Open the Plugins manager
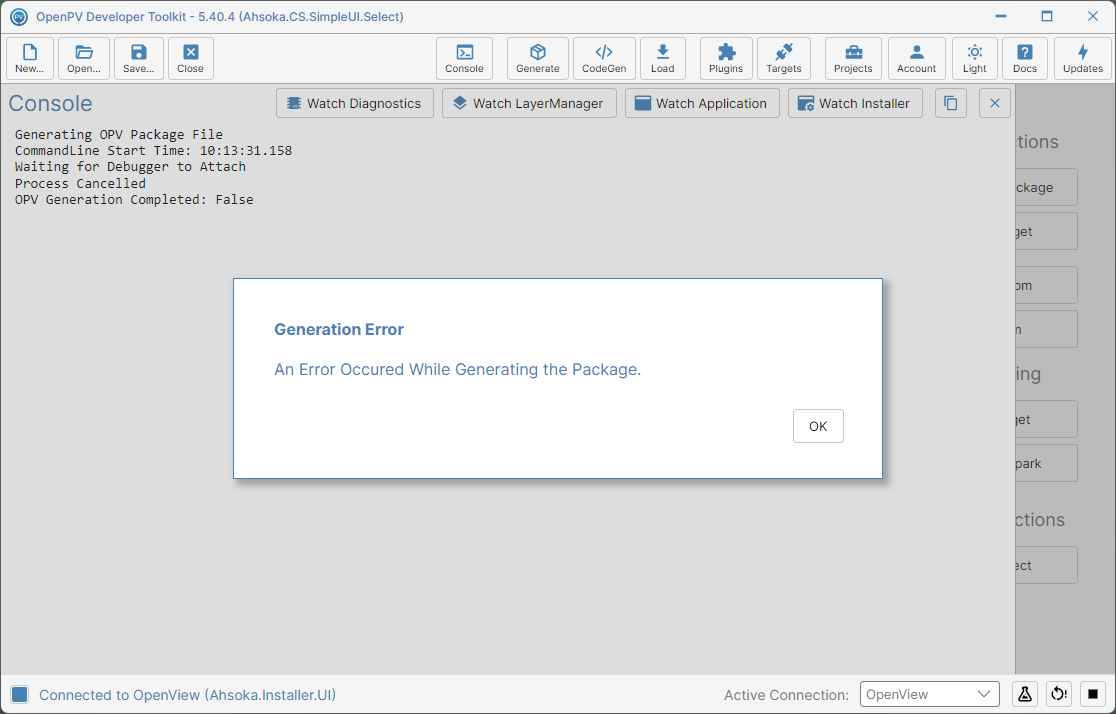1116x714 pixels. coord(726,58)
